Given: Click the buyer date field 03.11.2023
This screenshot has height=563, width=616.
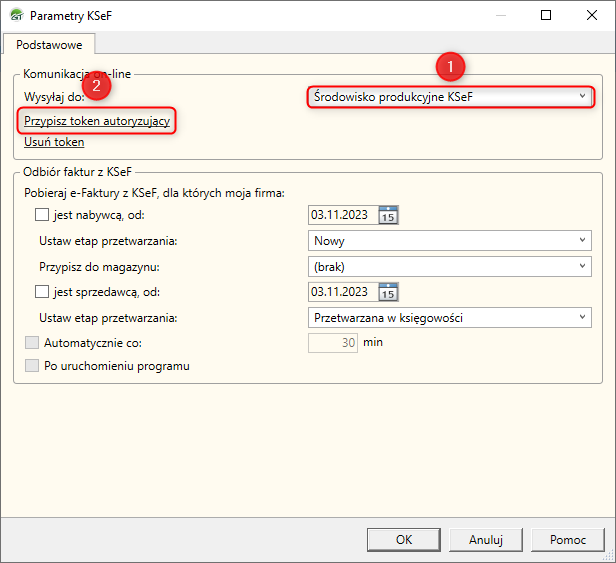Looking at the screenshot, I should pos(340,213).
